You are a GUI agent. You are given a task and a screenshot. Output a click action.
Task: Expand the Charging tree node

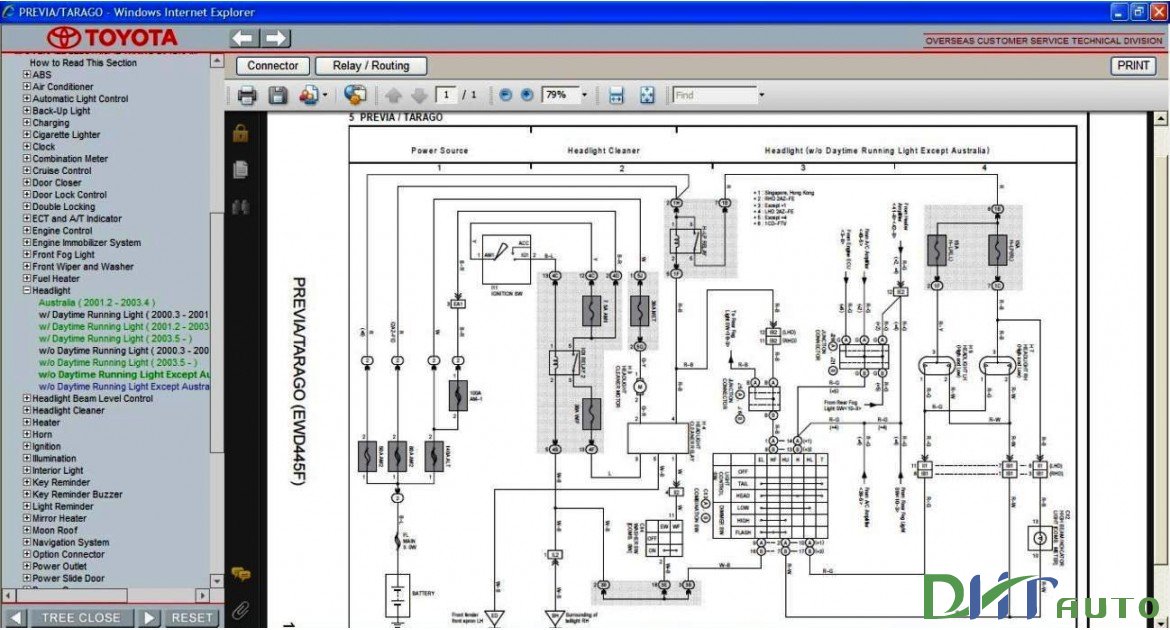pos(27,122)
